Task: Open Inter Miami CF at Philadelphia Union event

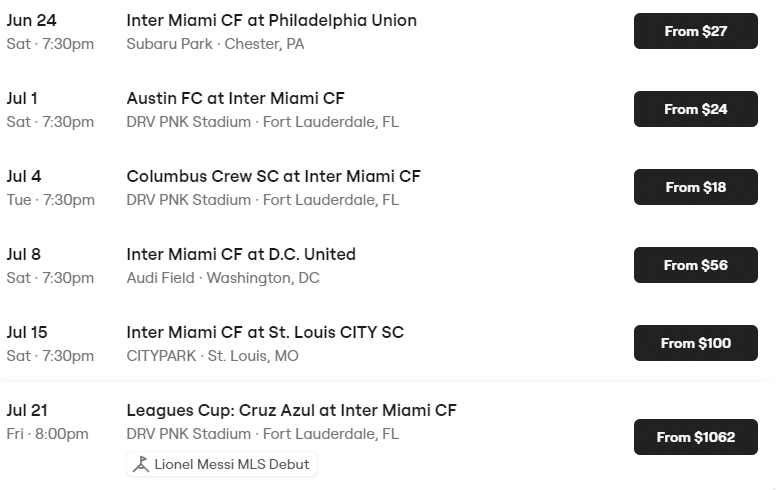Action: (271, 20)
